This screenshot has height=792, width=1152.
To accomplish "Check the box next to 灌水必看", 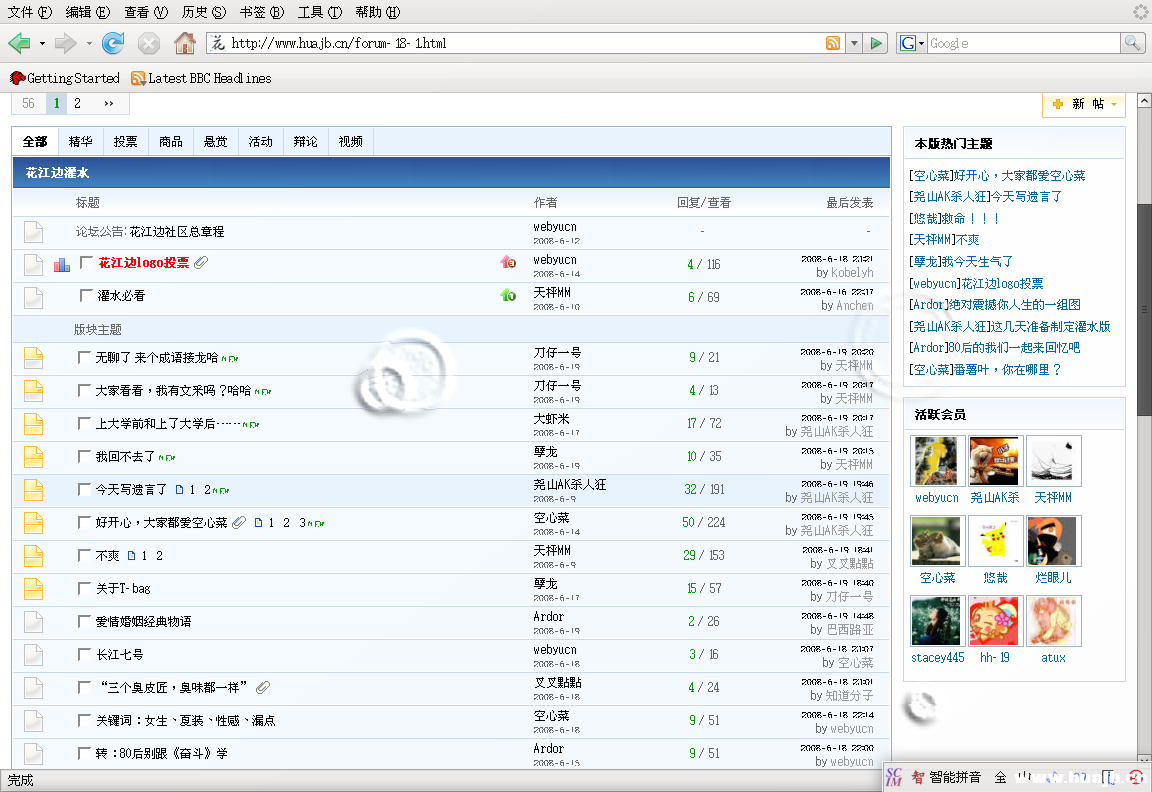I will pyautogui.click(x=86, y=296).
